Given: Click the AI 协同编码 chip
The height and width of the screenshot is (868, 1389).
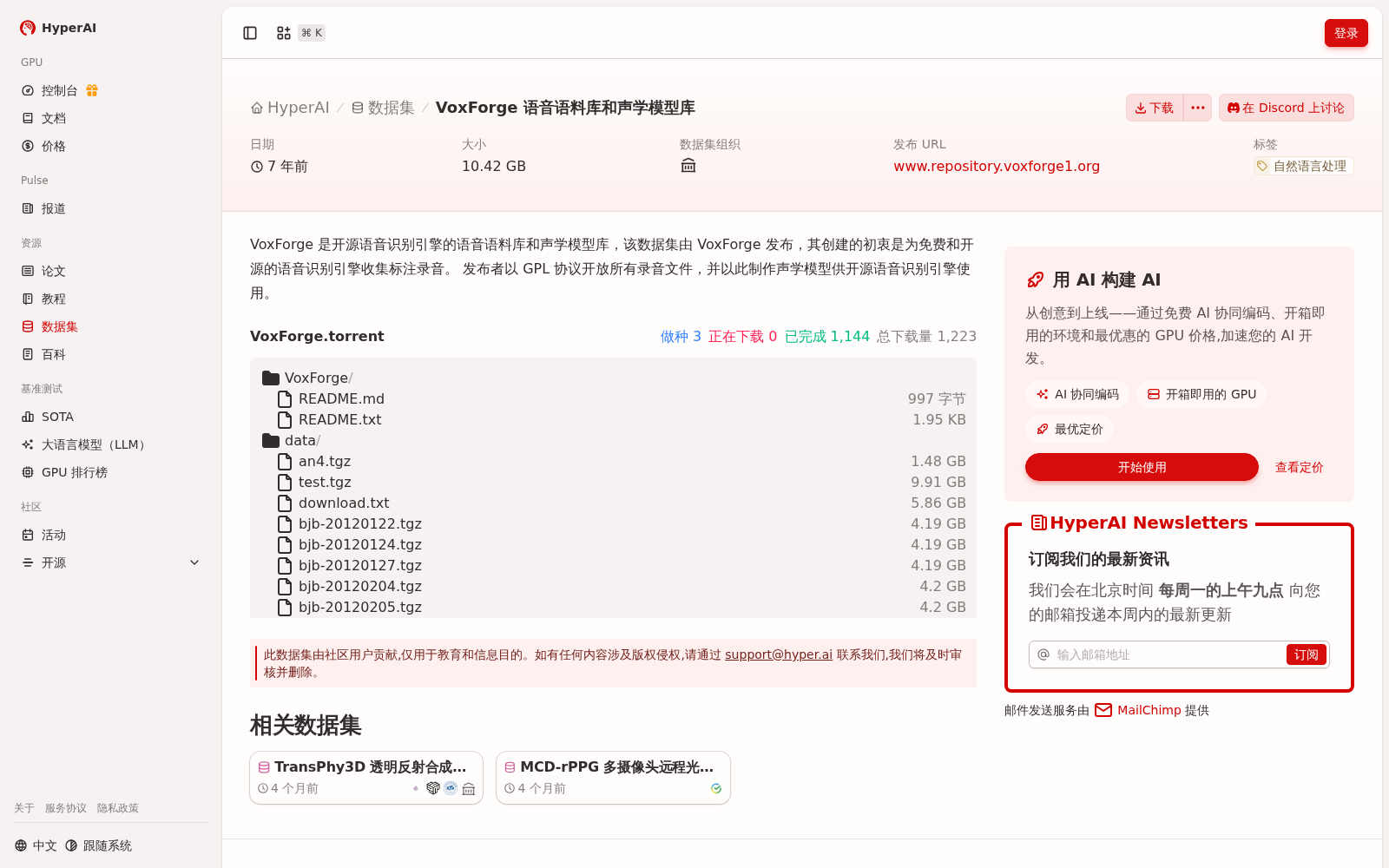Looking at the screenshot, I should pos(1077,394).
